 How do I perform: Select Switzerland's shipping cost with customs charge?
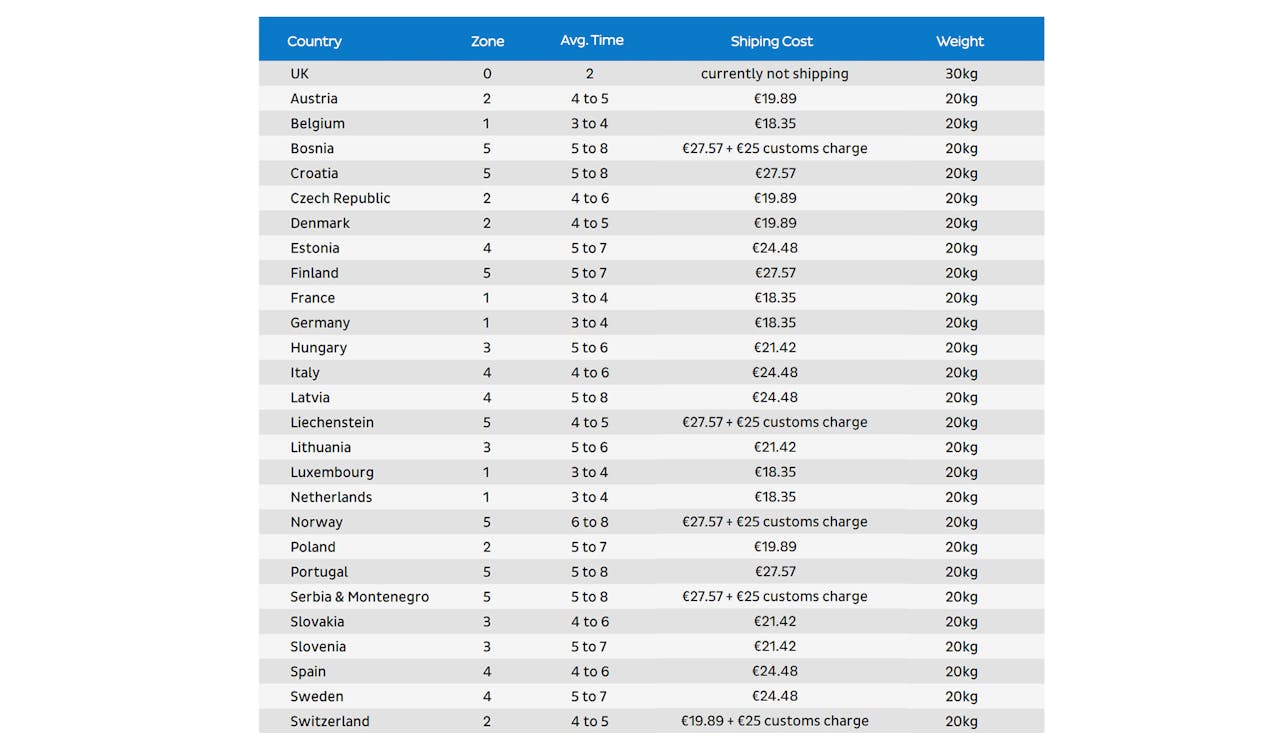pyautogui.click(x=774, y=721)
